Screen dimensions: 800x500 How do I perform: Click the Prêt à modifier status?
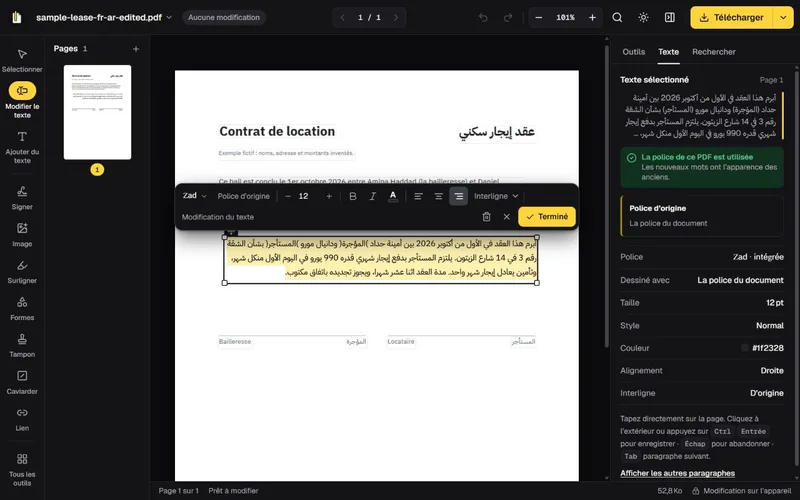pyautogui.click(x=233, y=491)
